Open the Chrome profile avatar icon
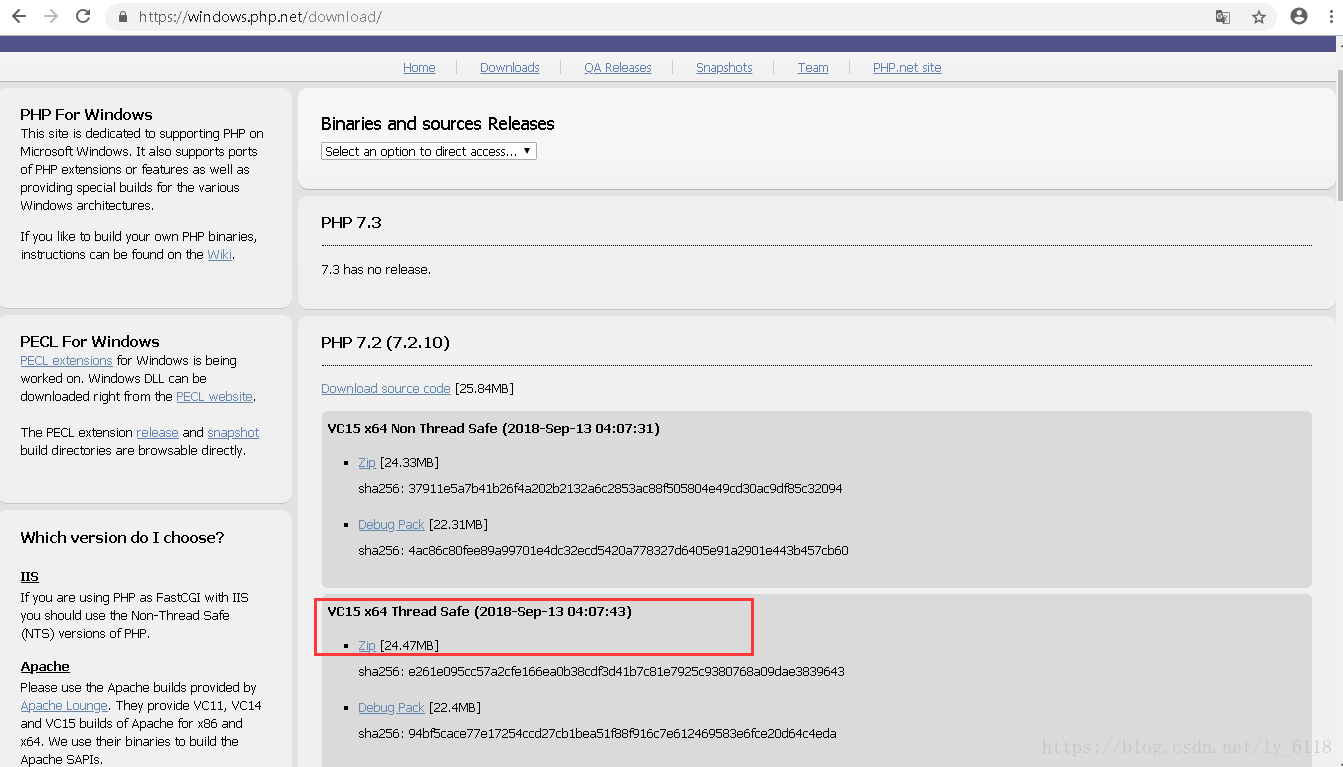Image resolution: width=1343 pixels, height=767 pixels. coord(1299,16)
